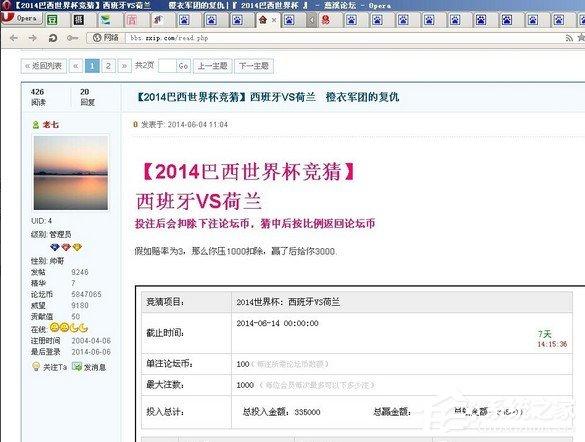Click the gray tab-scroll arrow in tab bar
585x442 pixels.
click(x=312, y=20)
